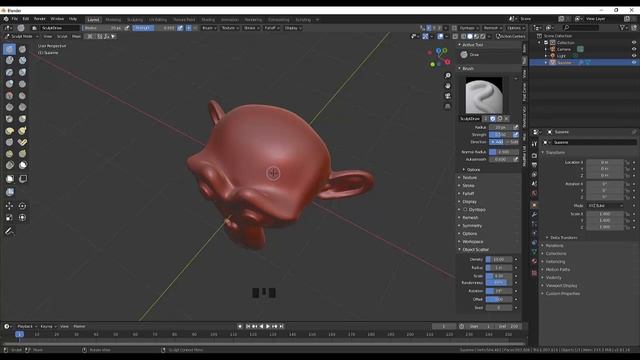Select the Draw sculpt brush tool
Viewport: 640px width, 360px height.
click(9, 49)
